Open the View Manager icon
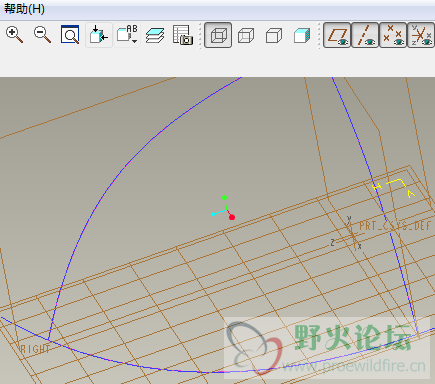 tap(183, 35)
